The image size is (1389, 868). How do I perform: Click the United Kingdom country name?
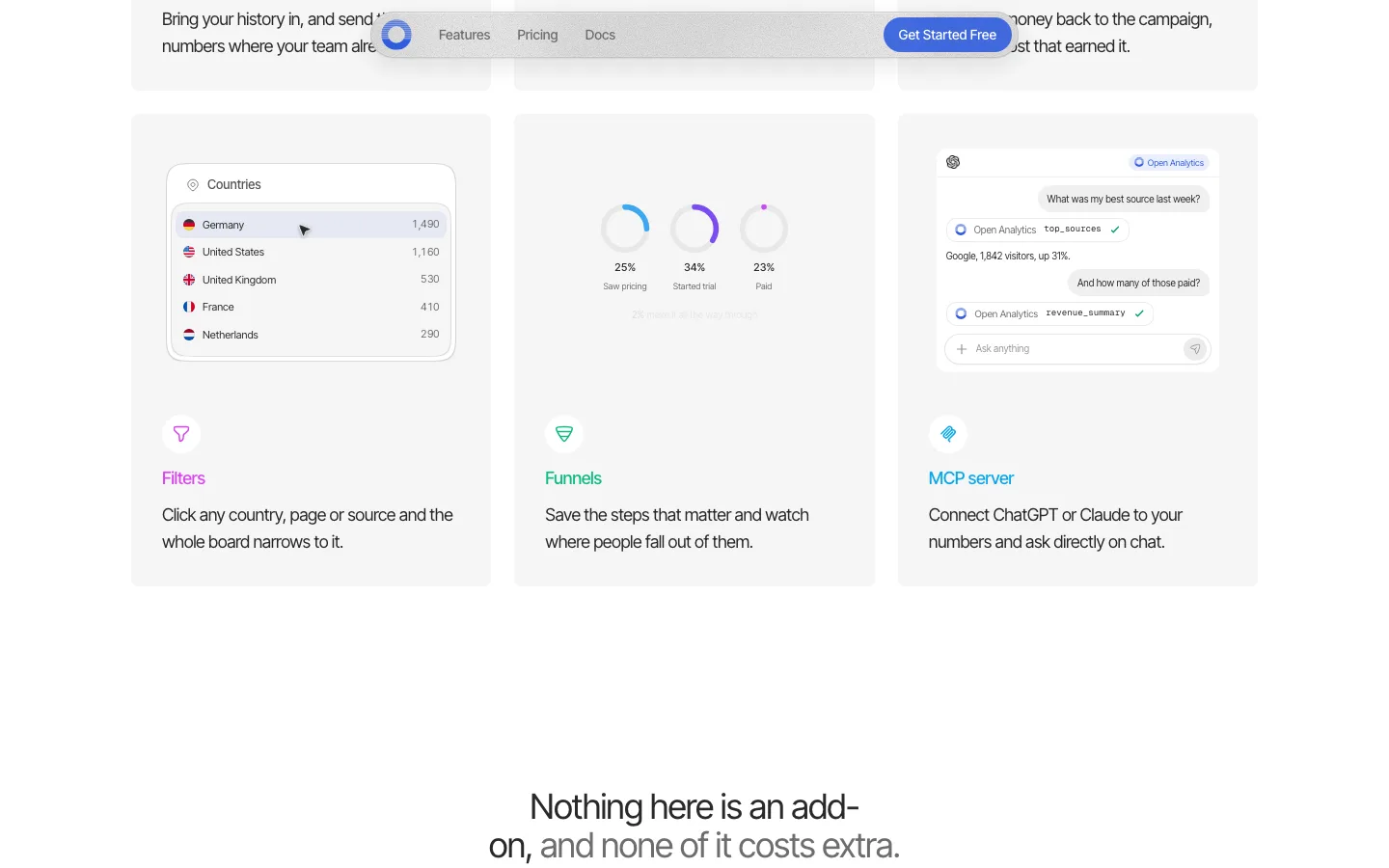239,280
